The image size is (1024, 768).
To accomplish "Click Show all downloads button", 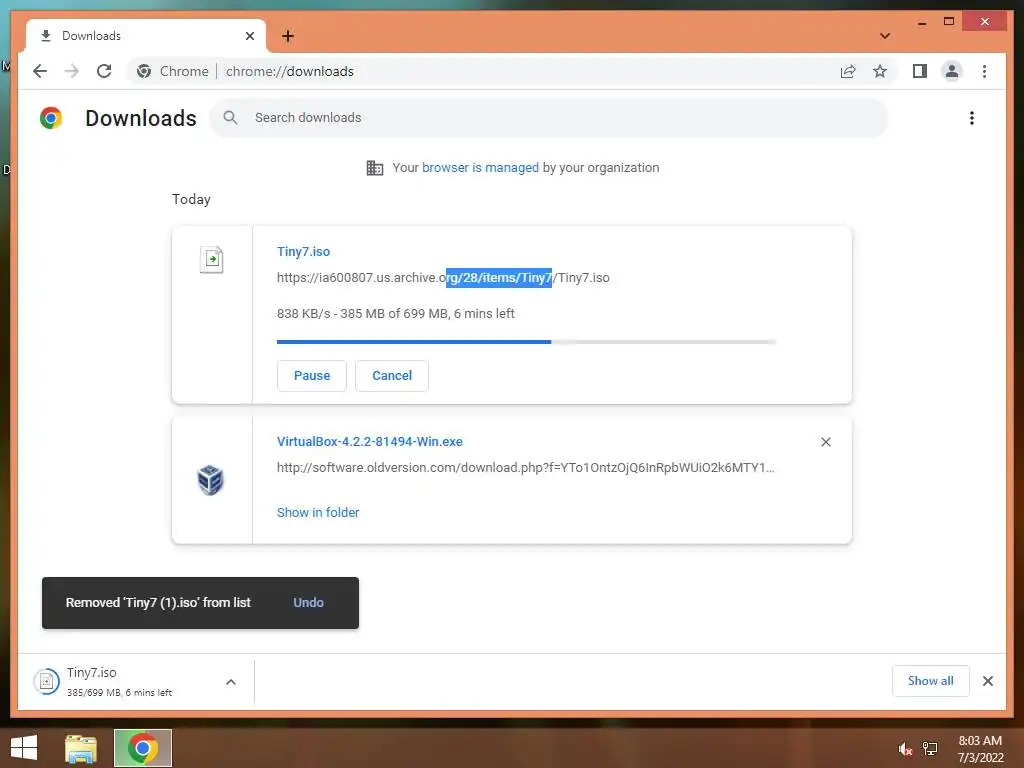I will coord(931,681).
